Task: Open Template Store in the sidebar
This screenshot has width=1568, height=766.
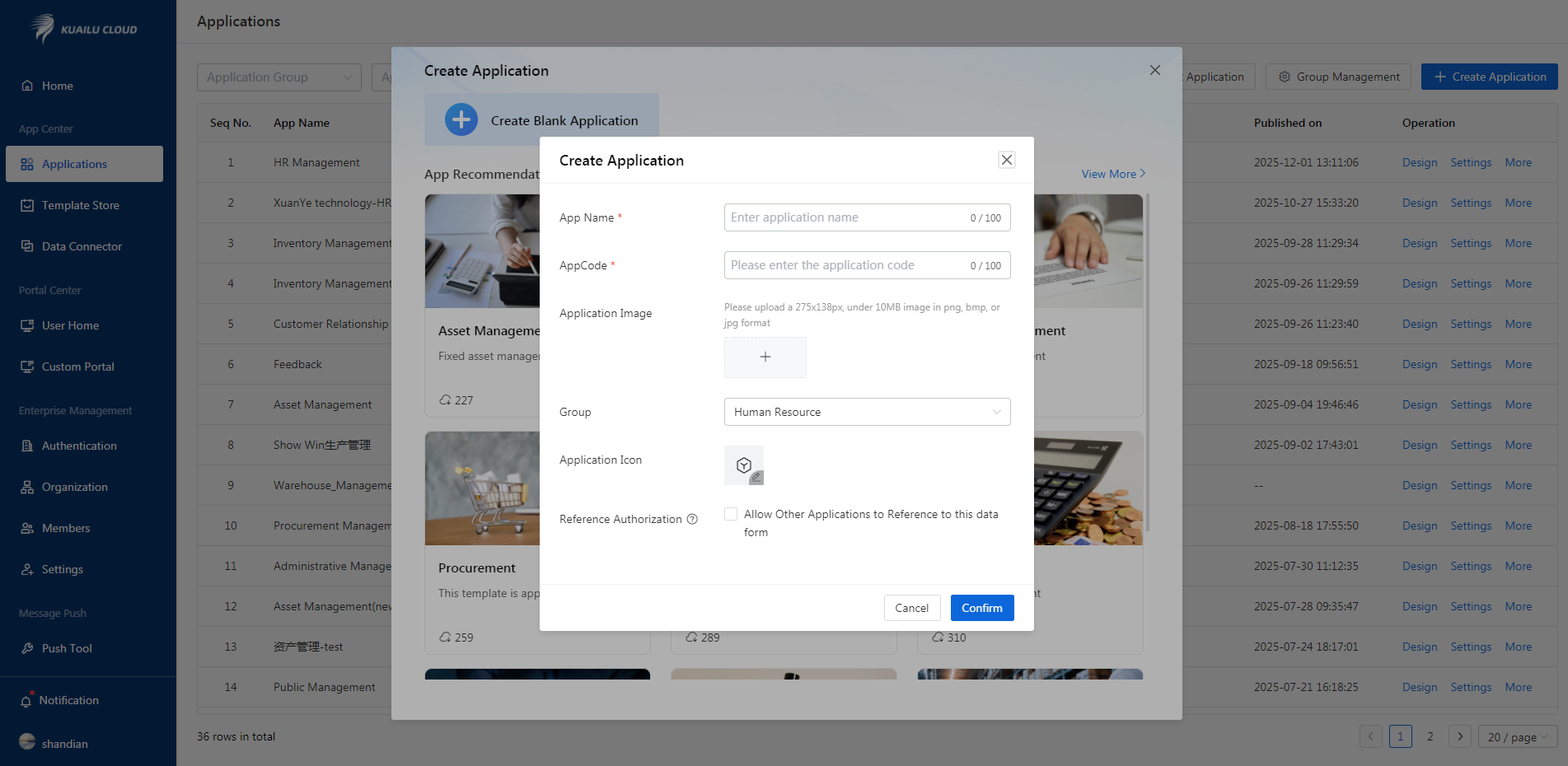Action: (80, 205)
